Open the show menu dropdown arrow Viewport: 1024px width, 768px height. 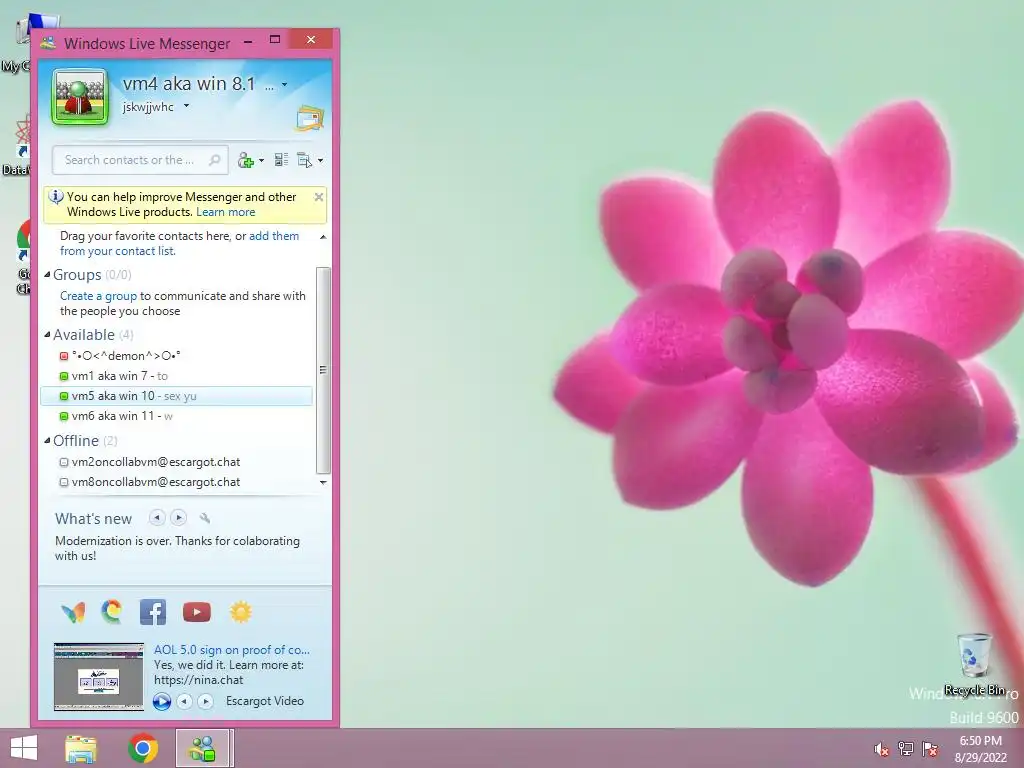click(320, 161)
